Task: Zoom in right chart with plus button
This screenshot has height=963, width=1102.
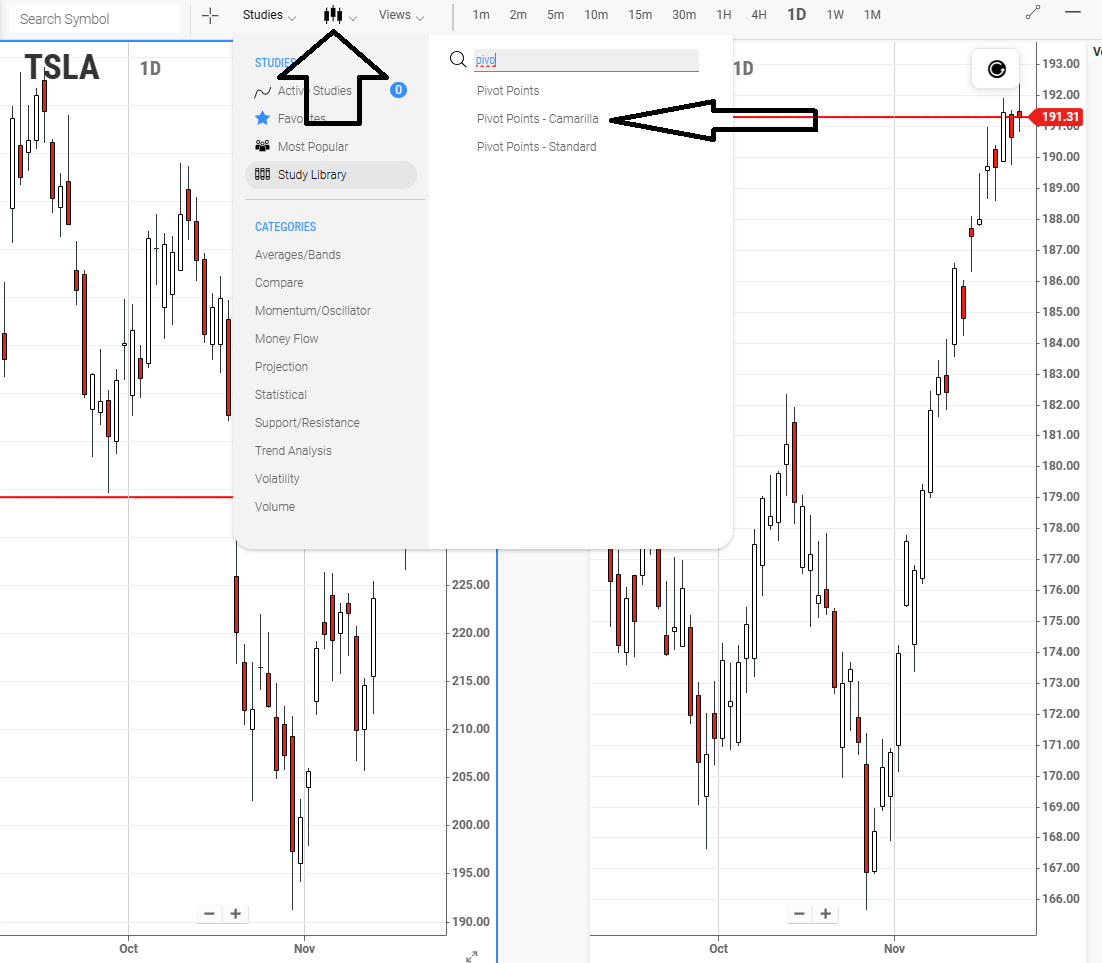Action: pos(826,914)
